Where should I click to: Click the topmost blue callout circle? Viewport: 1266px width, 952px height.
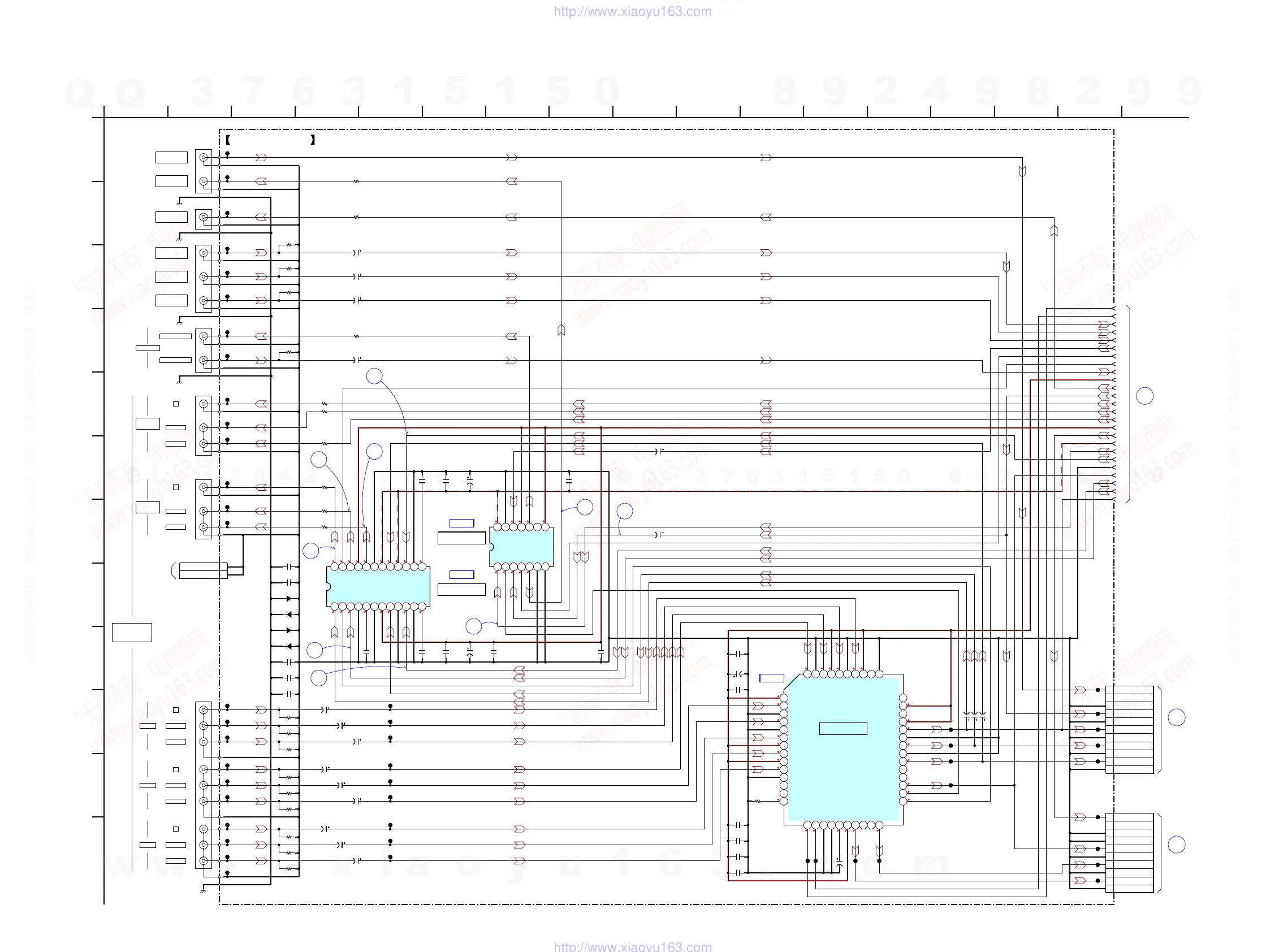point(374,376)
